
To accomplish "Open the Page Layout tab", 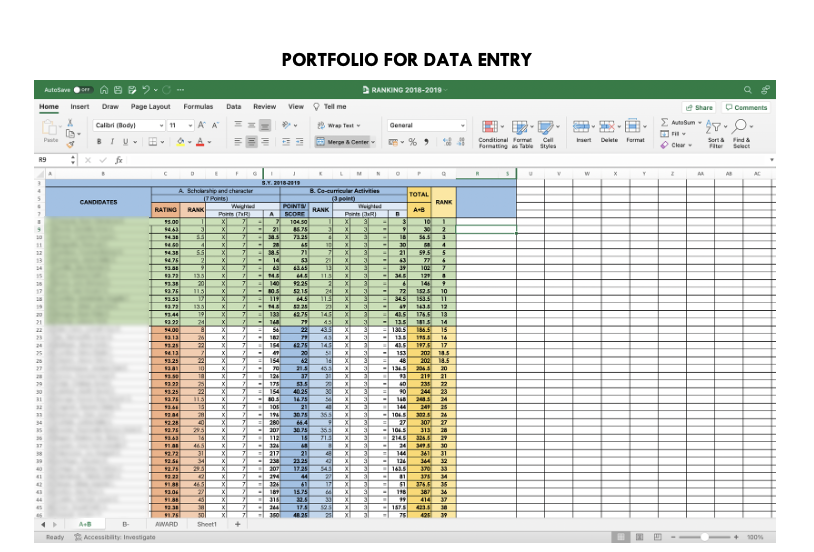I will pos(151,106).
